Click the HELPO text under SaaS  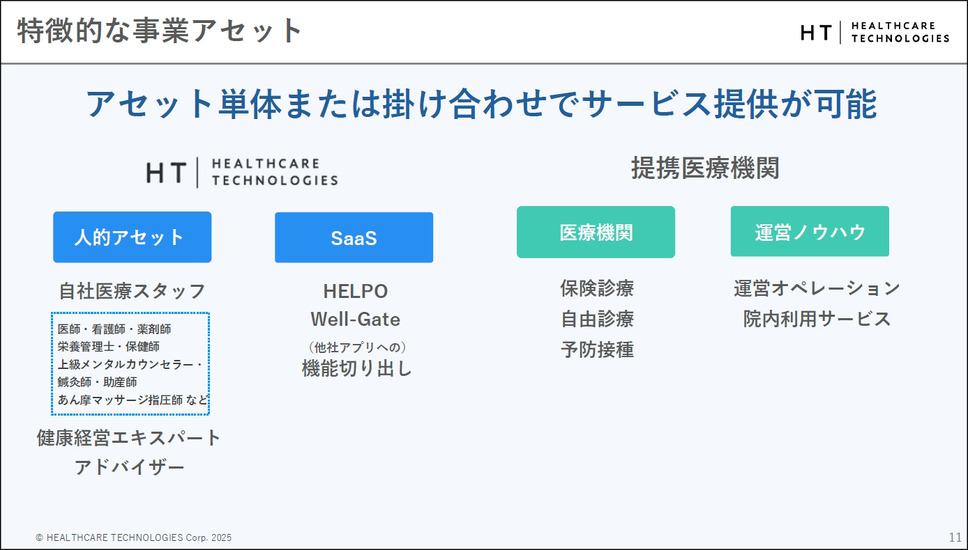(x=355, y=291)
